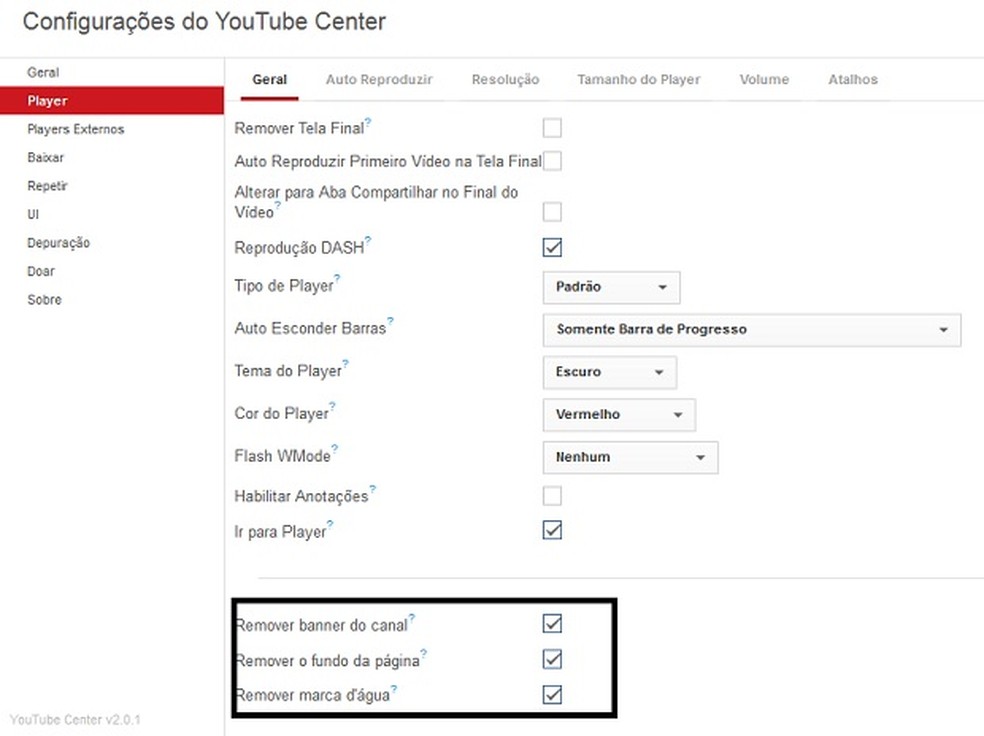Open Flash WMode help icon
This screenshot has width=984, height=736.
point(335,449)
